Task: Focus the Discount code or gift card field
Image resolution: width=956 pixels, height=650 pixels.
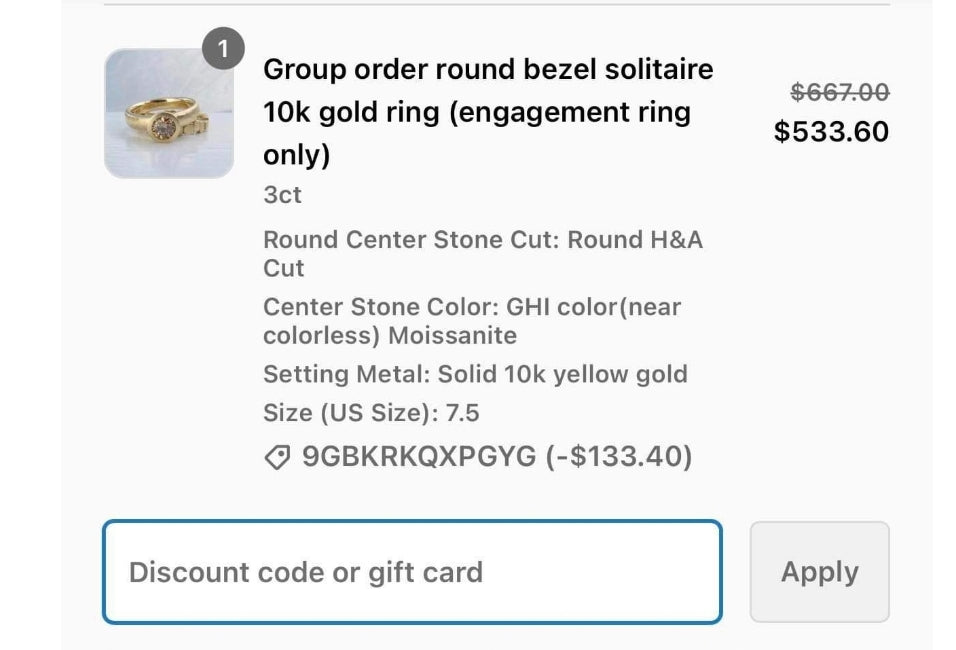Action: coord(411,572)
